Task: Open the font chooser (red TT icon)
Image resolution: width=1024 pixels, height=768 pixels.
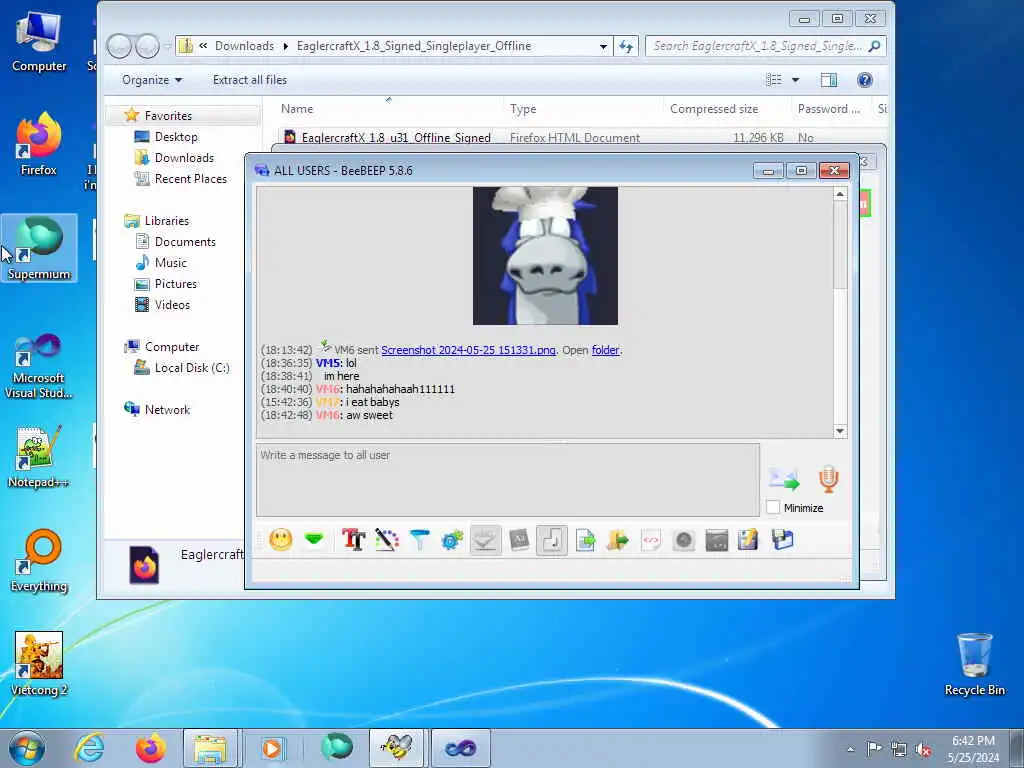Action: click(353, 540)
